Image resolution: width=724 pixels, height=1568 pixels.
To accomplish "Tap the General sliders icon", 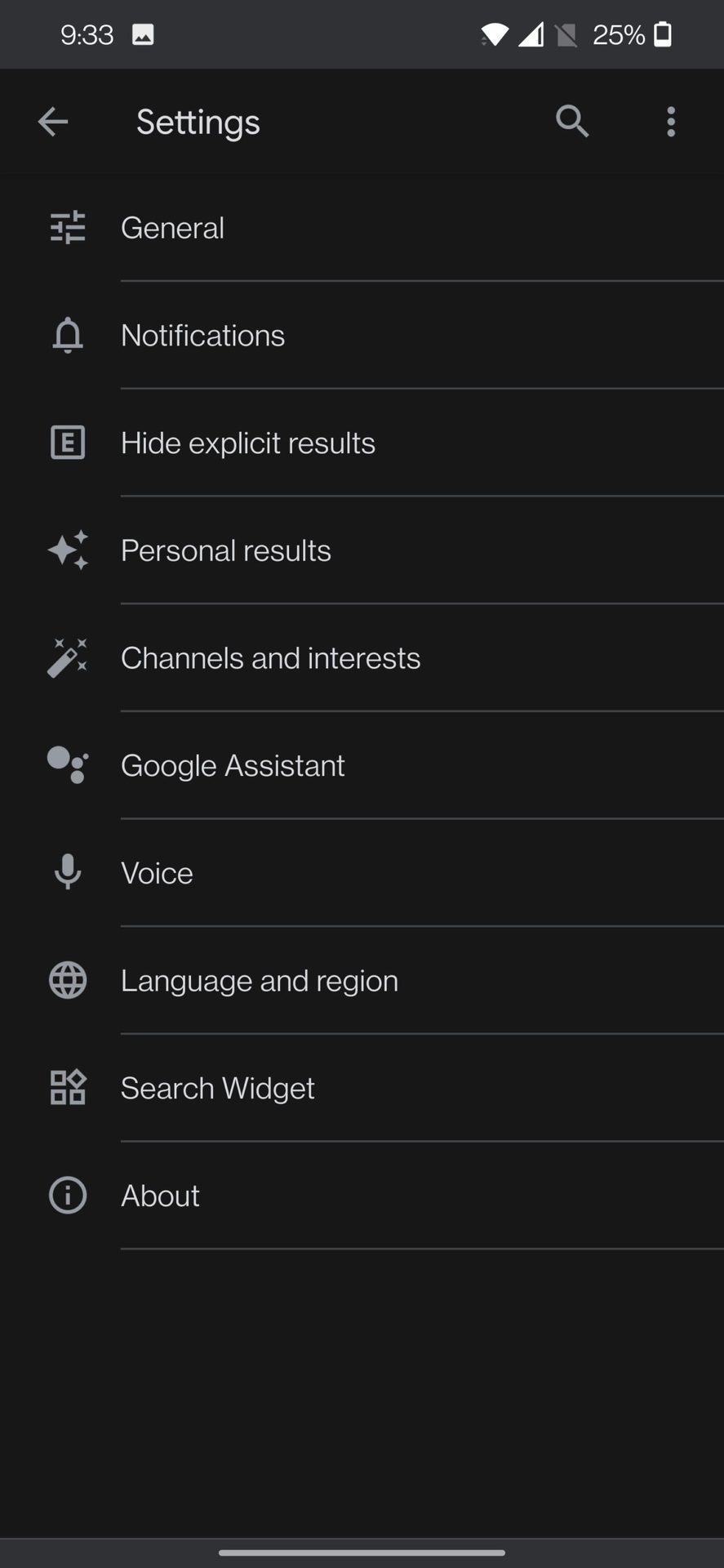I will 68,228.
